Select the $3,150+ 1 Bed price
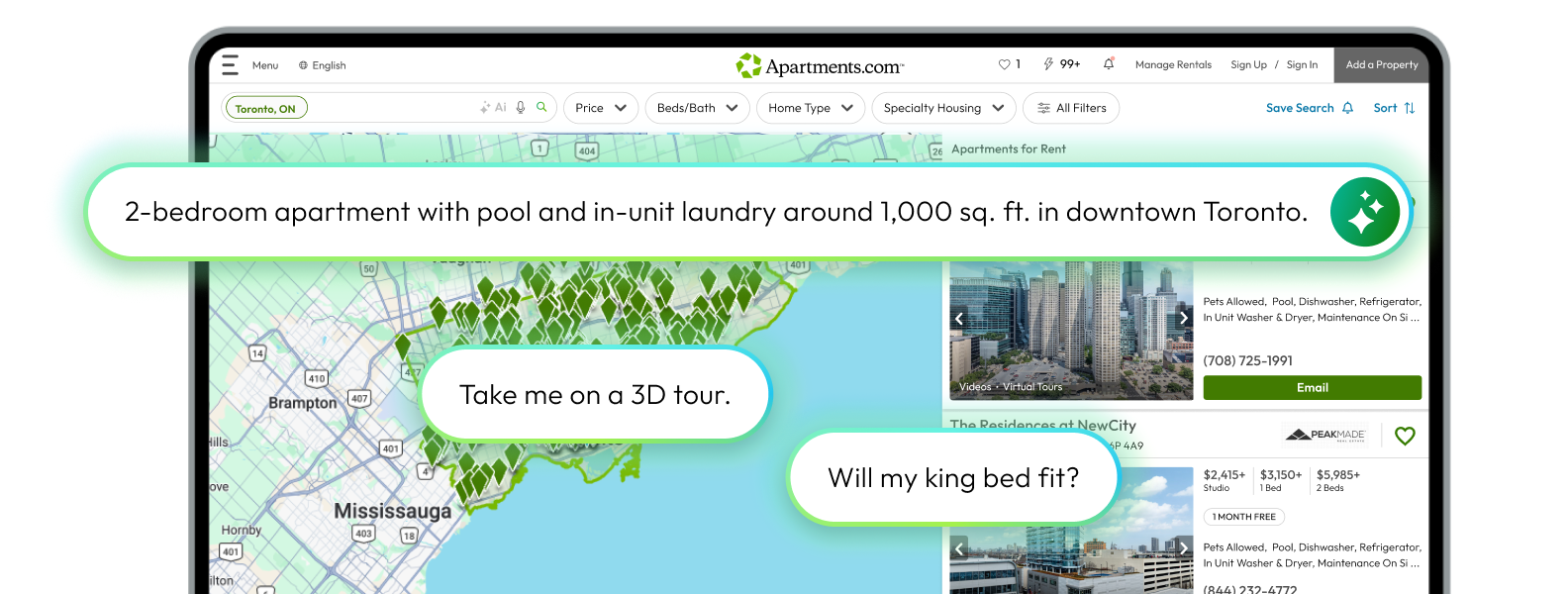Viewport: 1568px width, 594px height. pyautogui.click(x=1281, y=480)
